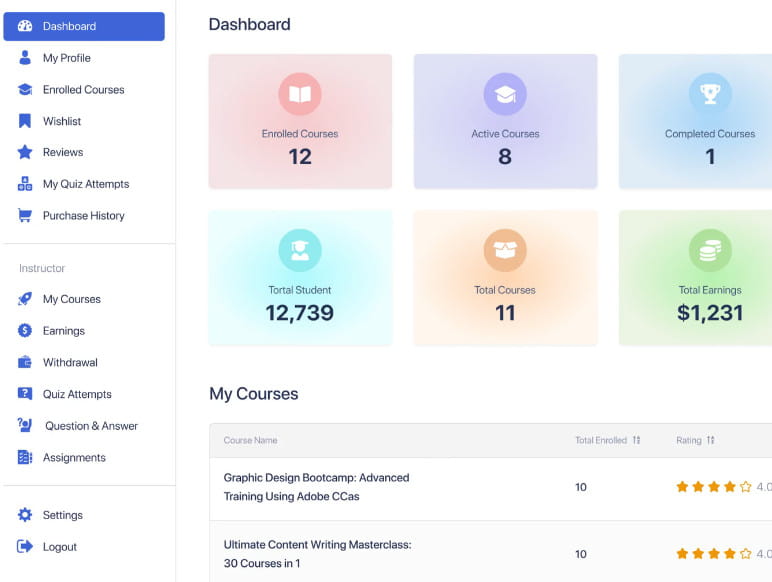Select the Enrolled Courses 12 stat card
This screenshot has width=772, height=582.
(x=300, y=121)
